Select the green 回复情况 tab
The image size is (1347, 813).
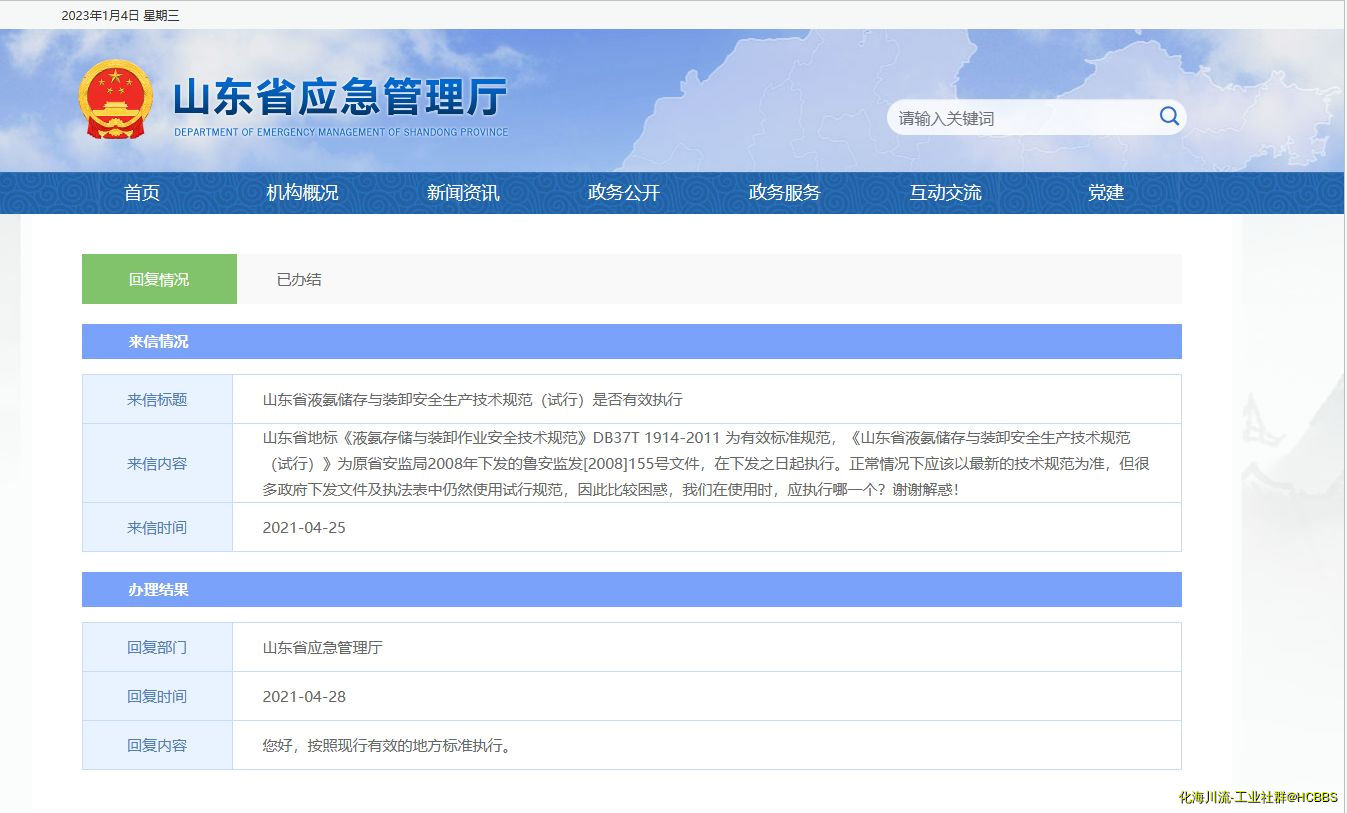pyautogui.click(x=159, y=279)
